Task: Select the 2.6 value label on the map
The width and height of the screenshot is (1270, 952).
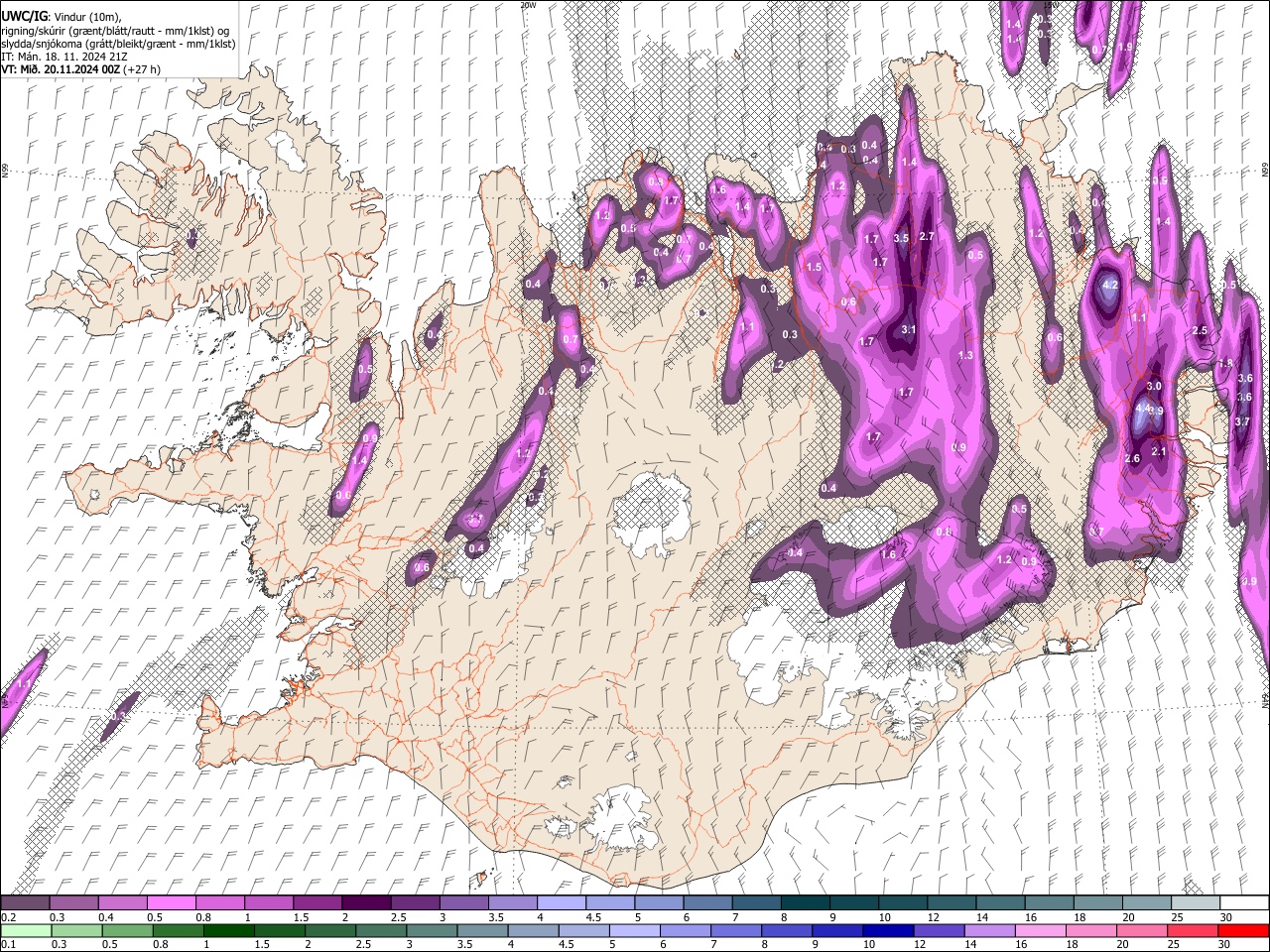Action: point(1133,458)
